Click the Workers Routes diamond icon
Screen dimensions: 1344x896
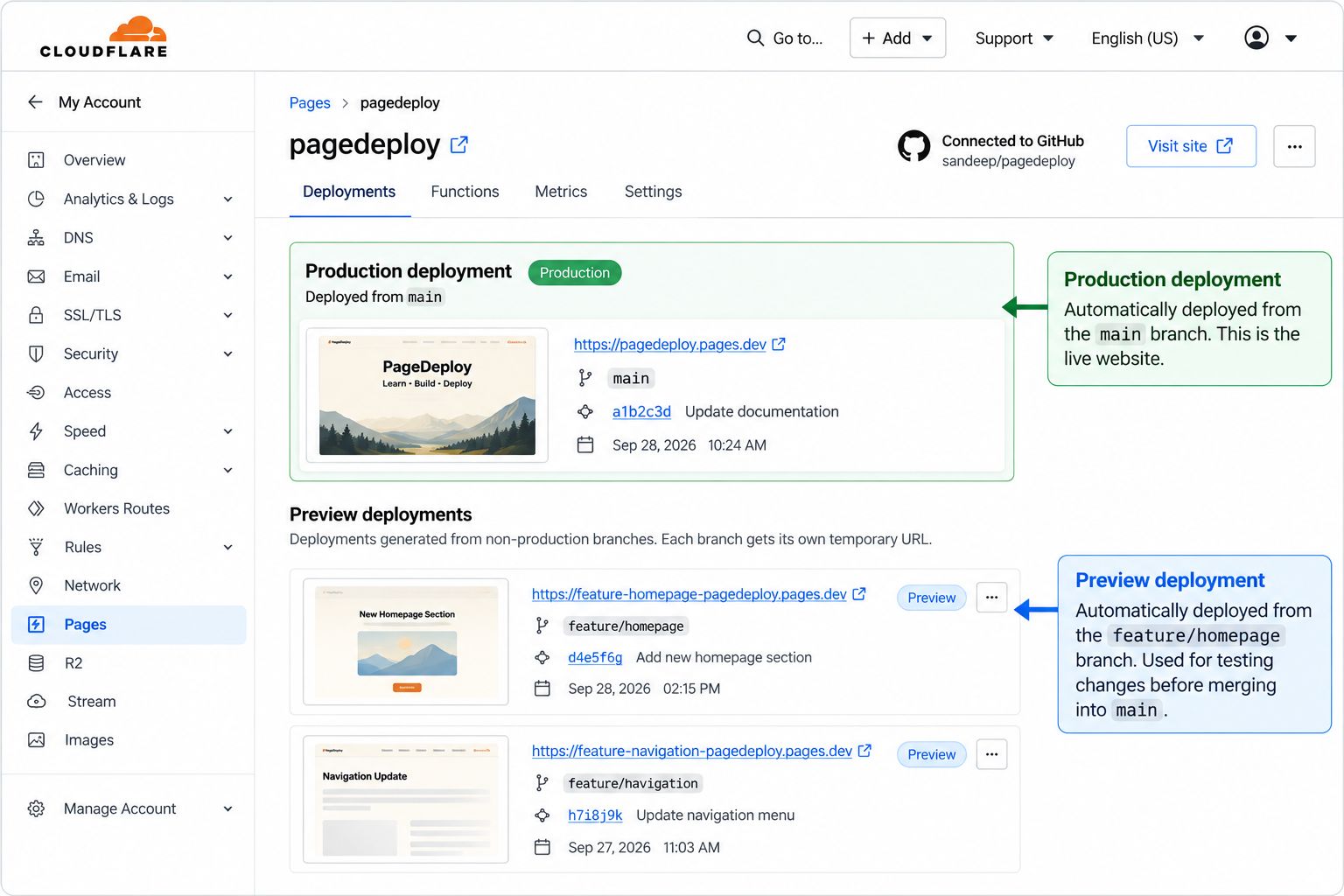click(36, 508)
